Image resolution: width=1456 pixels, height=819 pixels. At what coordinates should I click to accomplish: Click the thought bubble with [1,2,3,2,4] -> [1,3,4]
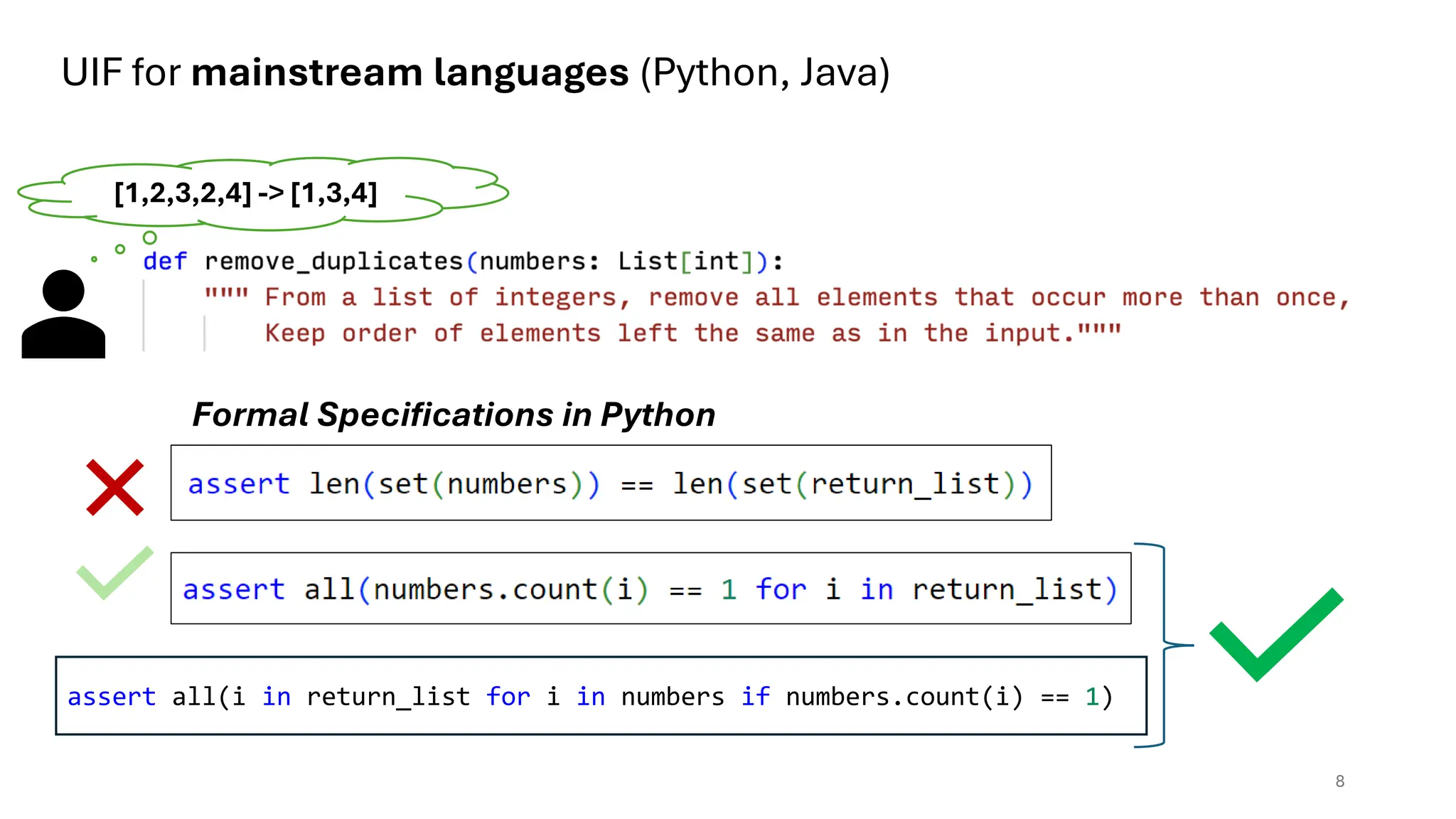click(x=263, y=194)
